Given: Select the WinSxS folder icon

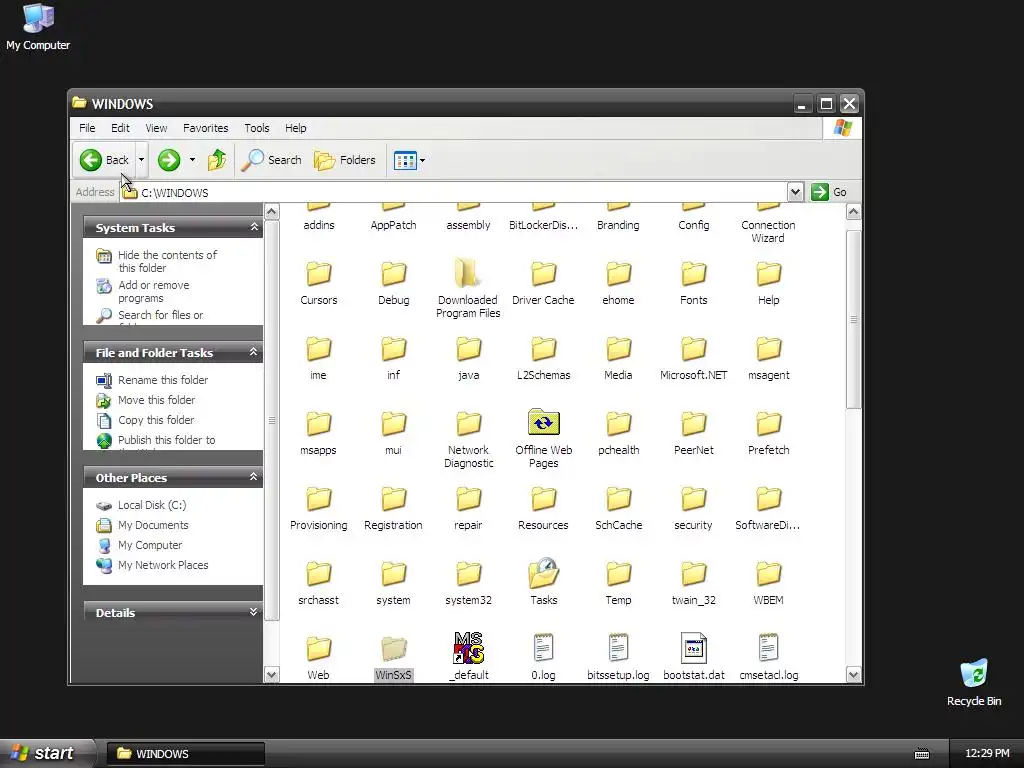Looking at the screenshot, I should pos(394,649).
